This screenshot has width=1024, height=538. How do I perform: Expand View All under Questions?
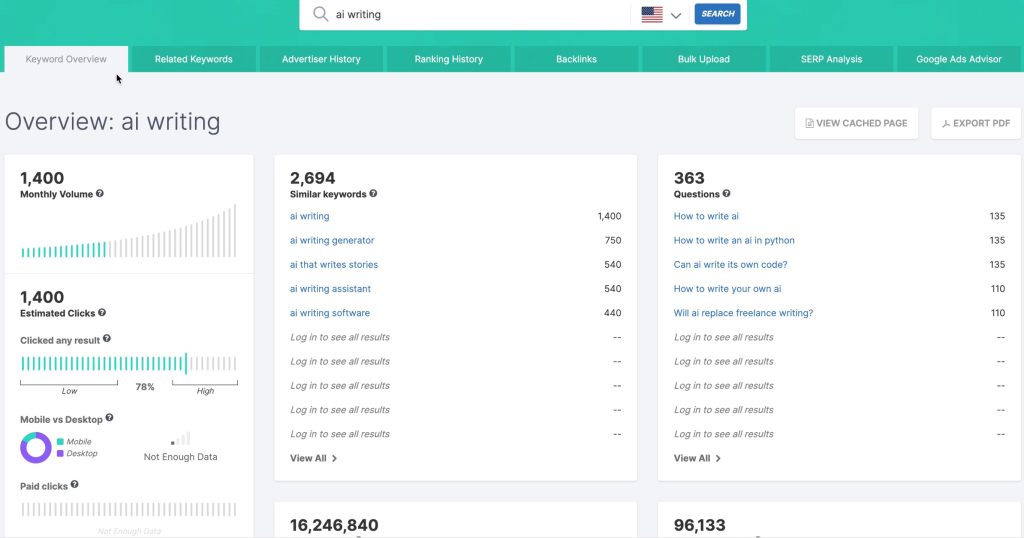[x=697, y=458]
